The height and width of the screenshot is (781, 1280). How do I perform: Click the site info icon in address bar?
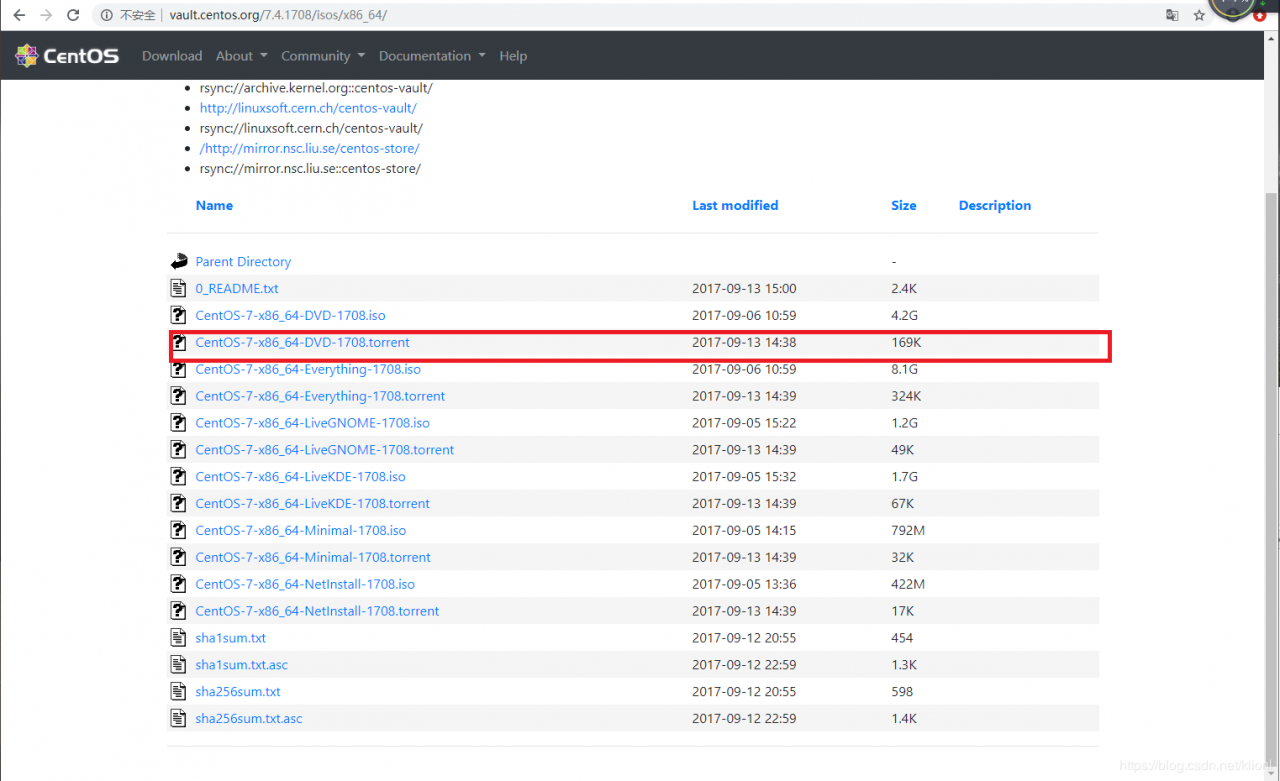click(x=106, y=15)
